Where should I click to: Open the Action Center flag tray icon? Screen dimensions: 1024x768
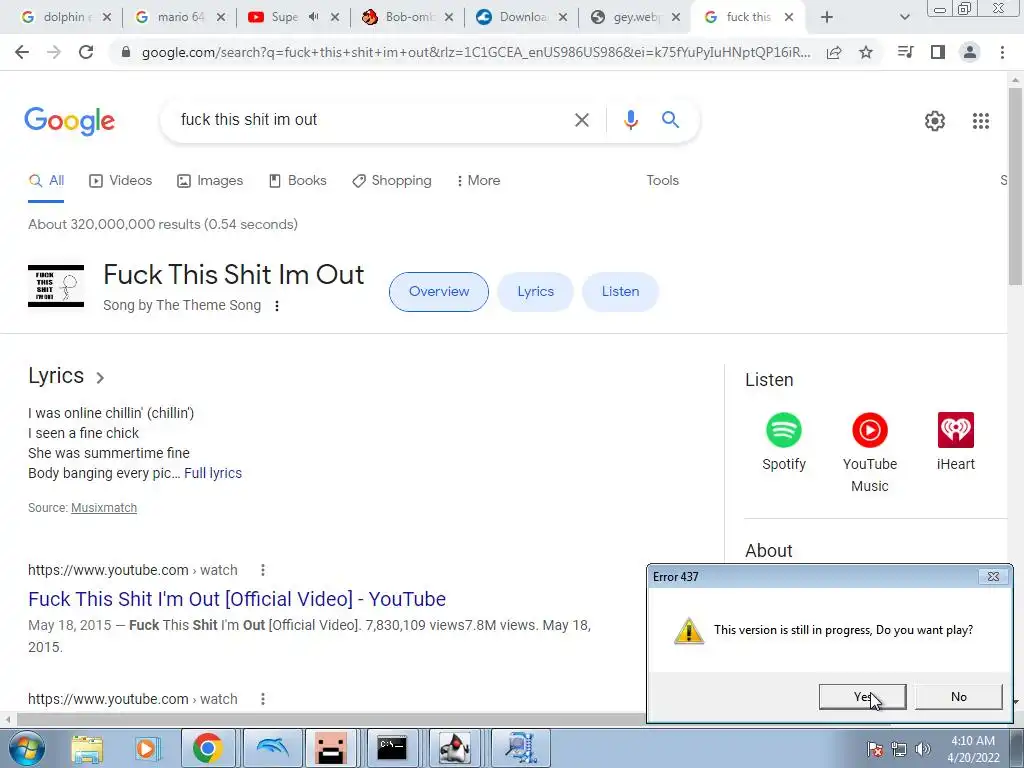875,749
